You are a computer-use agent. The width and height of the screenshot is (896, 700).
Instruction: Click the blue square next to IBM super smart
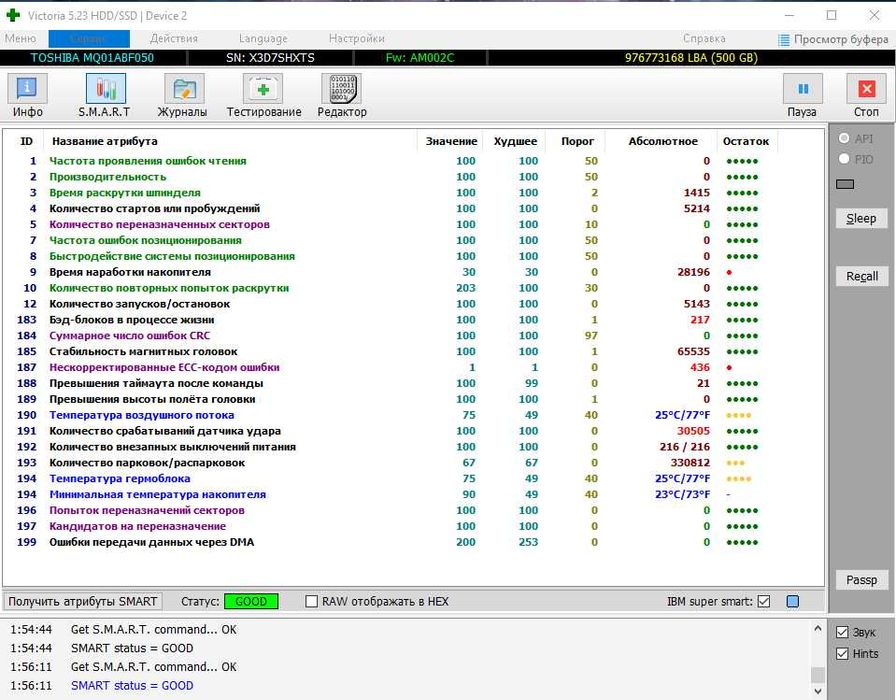793,602
